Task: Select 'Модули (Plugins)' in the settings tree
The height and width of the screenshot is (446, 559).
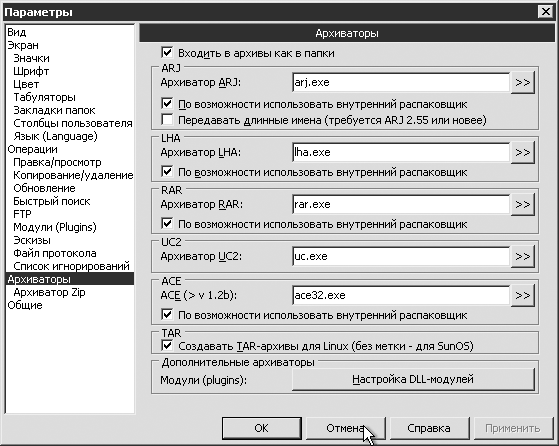Action: pos(55,227)
